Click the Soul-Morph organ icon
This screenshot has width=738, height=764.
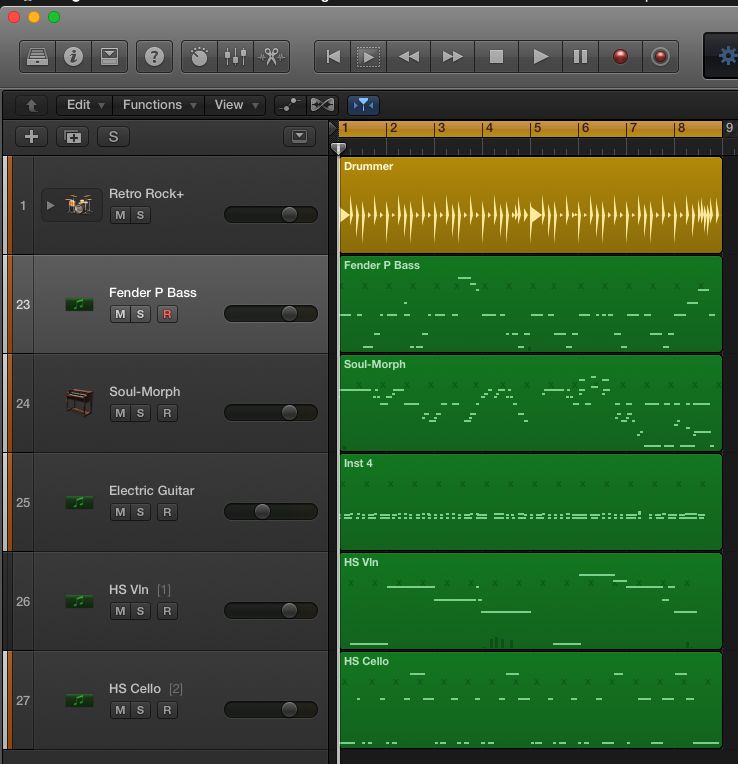coord(79,402)
